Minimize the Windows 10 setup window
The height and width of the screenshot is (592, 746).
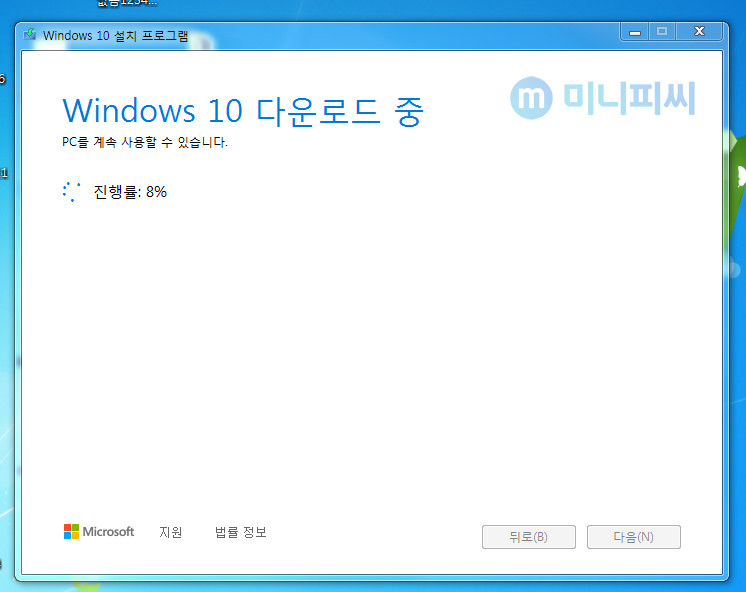point(634,32)
